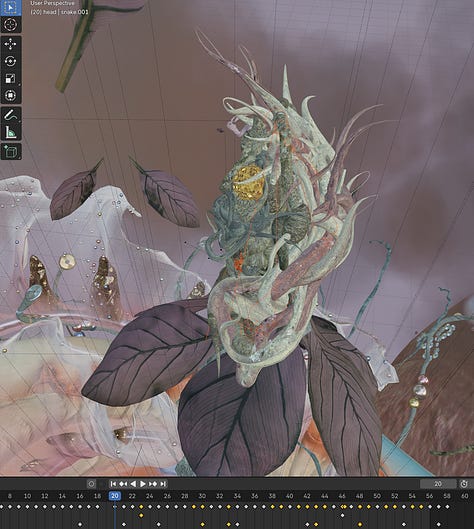Pick the Scale tool
474x529 pixels.
point(10,79)
